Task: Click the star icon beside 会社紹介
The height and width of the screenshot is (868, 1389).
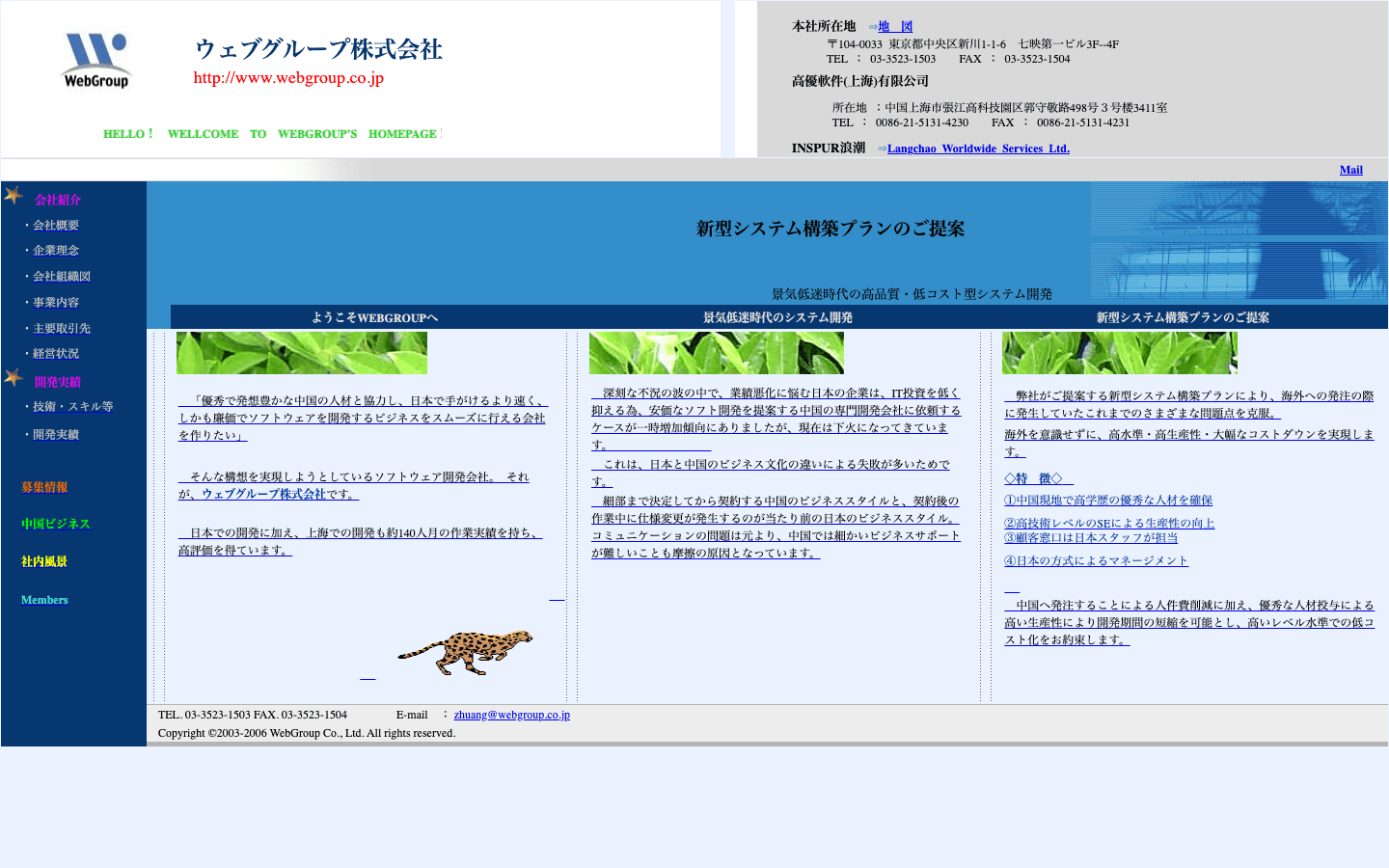Action: click(14, 196)
